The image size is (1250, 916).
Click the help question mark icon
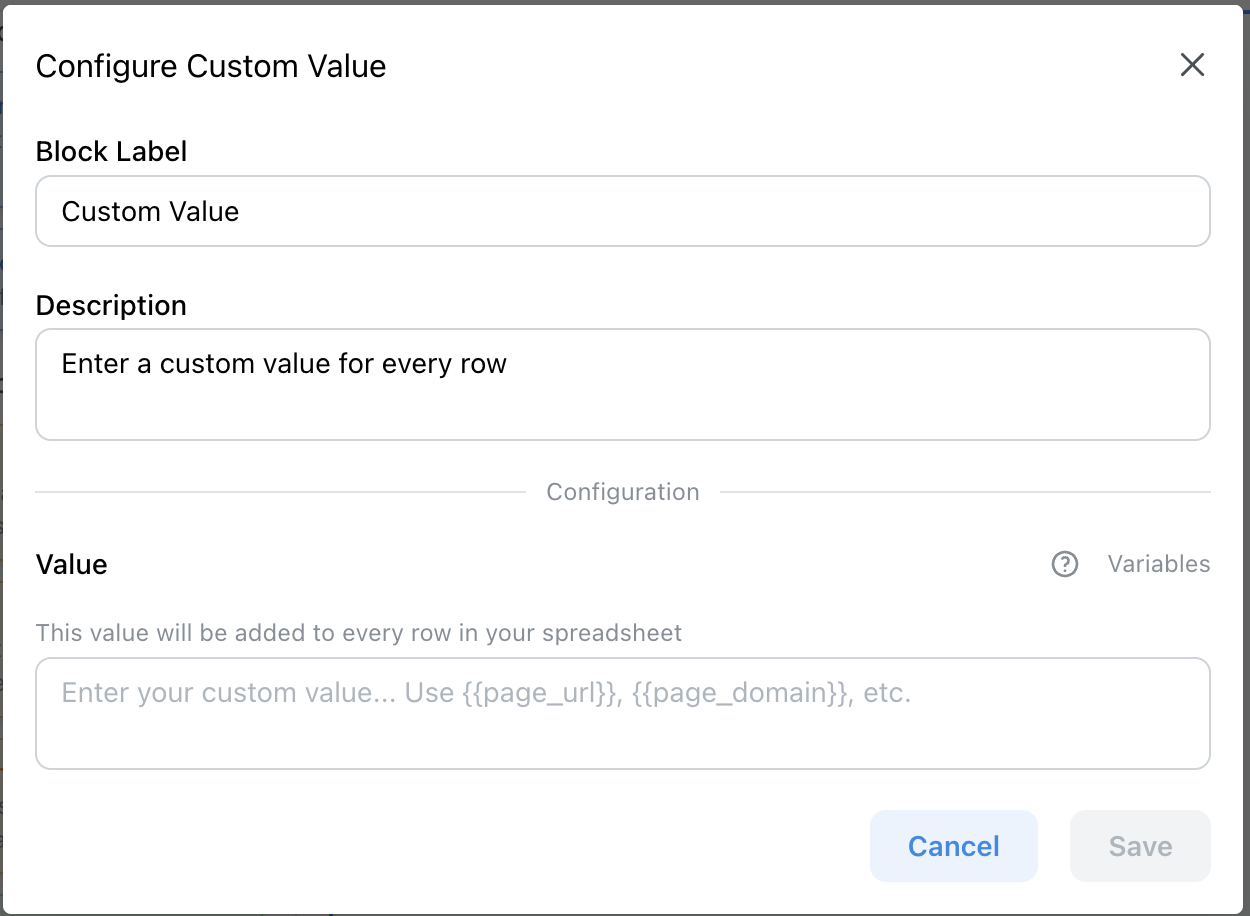click(x=1065, y=565)
